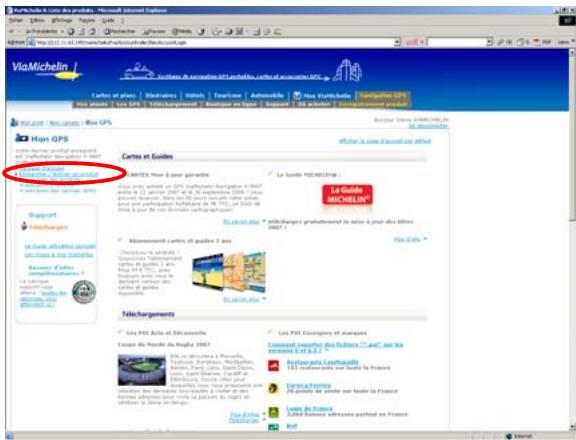This screenshot has height=440, width=576.
Task: Click the Télécharger link under rugby text
Action: (x=244, y=420)
